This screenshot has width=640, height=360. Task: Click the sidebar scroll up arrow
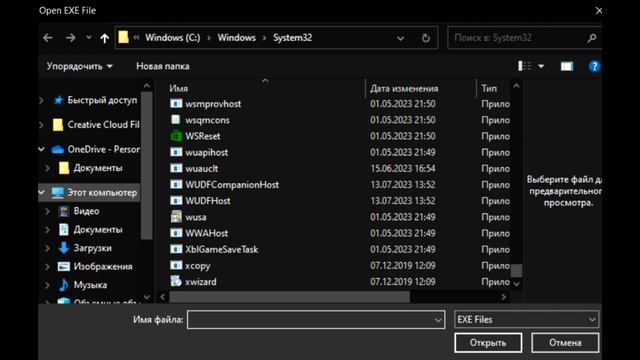click(147, 86)
